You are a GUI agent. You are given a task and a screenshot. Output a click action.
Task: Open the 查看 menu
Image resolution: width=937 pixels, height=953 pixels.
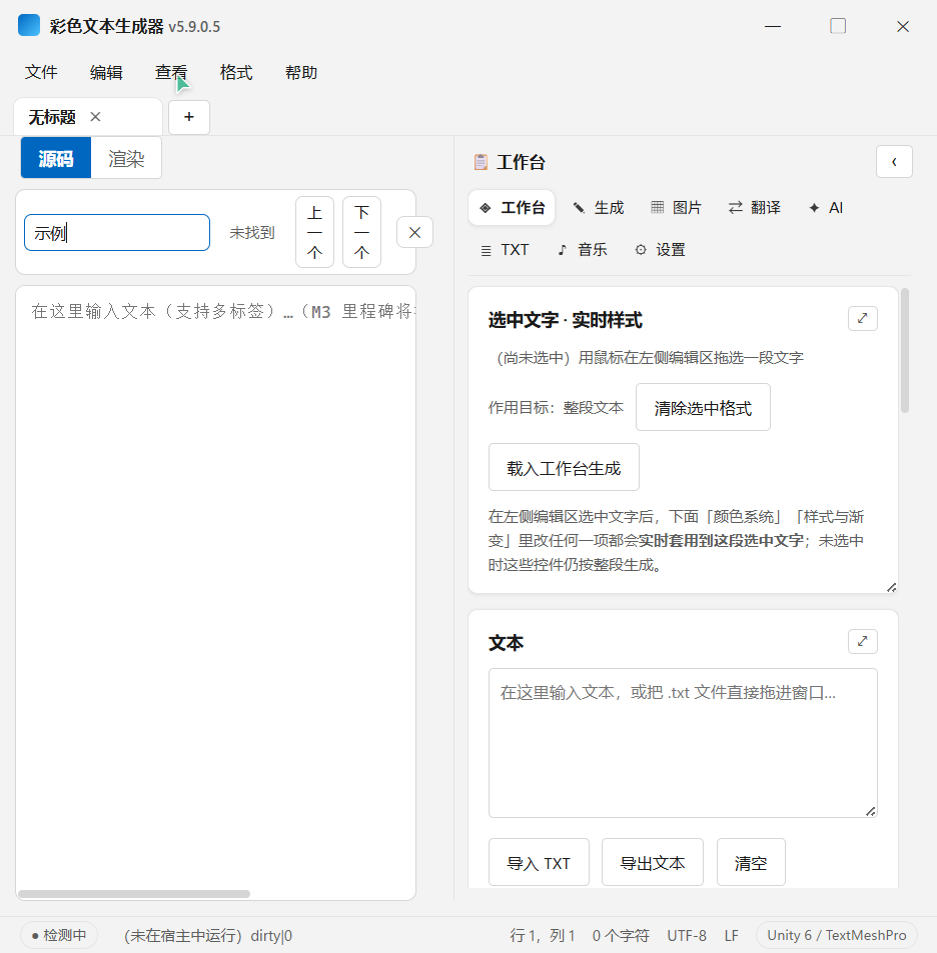click(171, 72)
